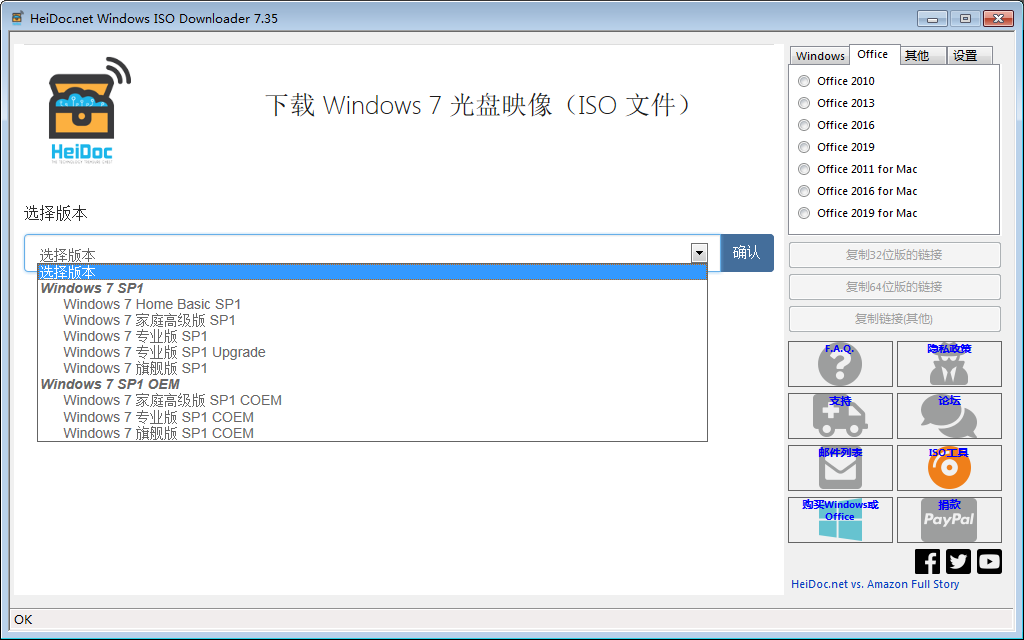Switch to the Windows tab
1024x640 pixels.
coord(820,56)
